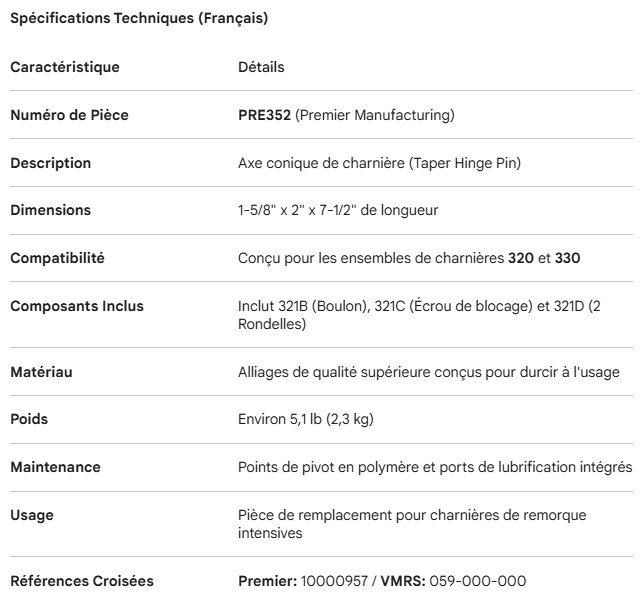Click the "Compatibilité" row label

(57, 258)
